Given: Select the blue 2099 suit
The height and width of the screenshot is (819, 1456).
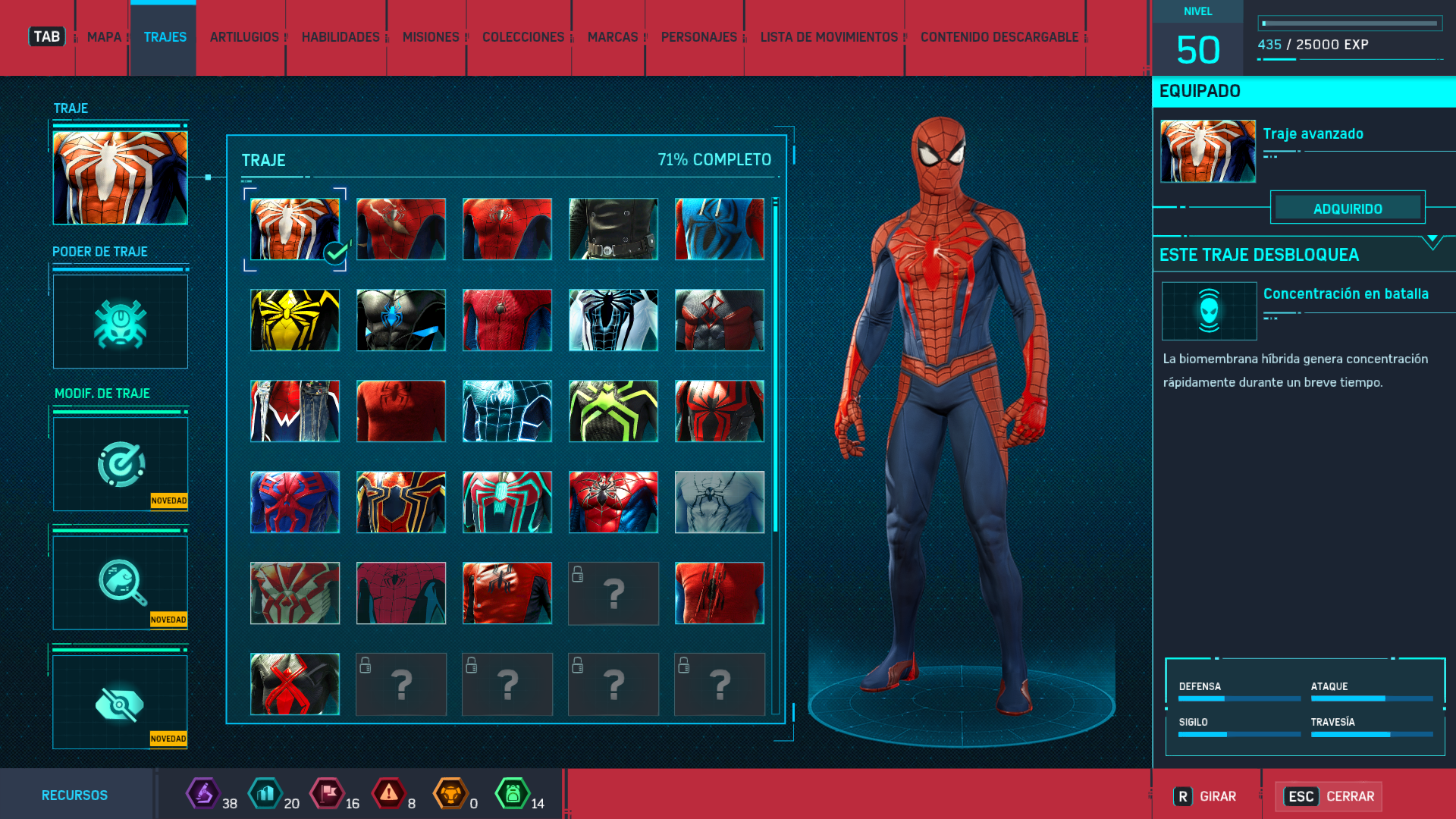Looking at the screenshot, I should tap(295, 502).
